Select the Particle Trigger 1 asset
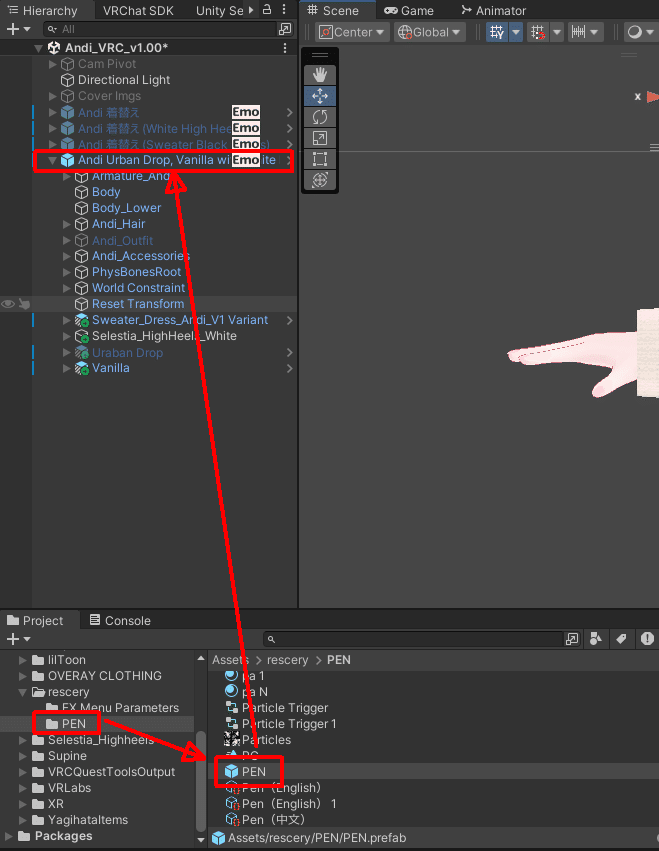Screen dimensions: 659x851 (x=289, y=724)
